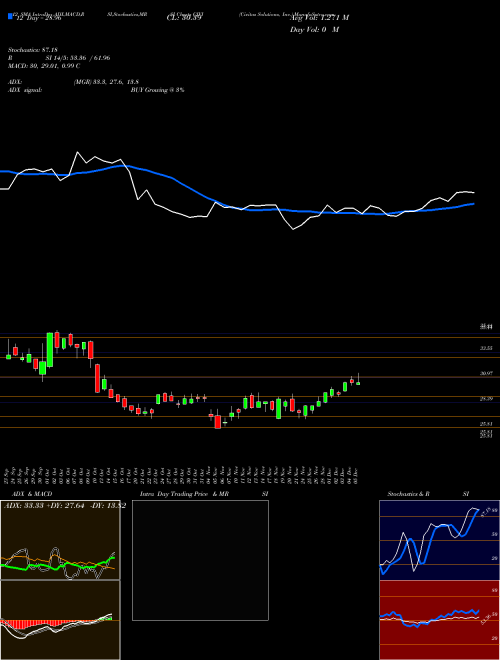Click the 'ADX & MACD' panel title
Viewport: 500px width, 660px height.
click(32, 494)
